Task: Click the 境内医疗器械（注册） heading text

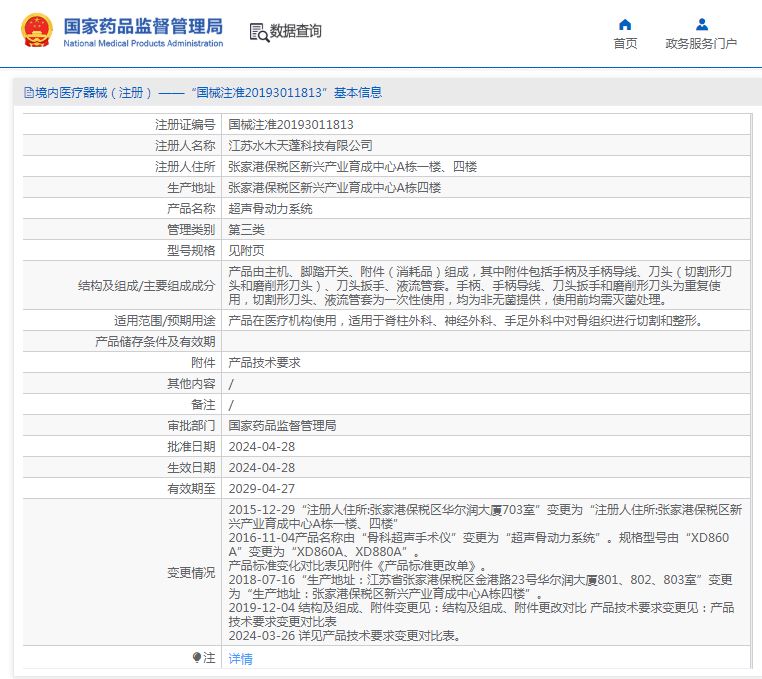Action: click(x=93, y=92)
